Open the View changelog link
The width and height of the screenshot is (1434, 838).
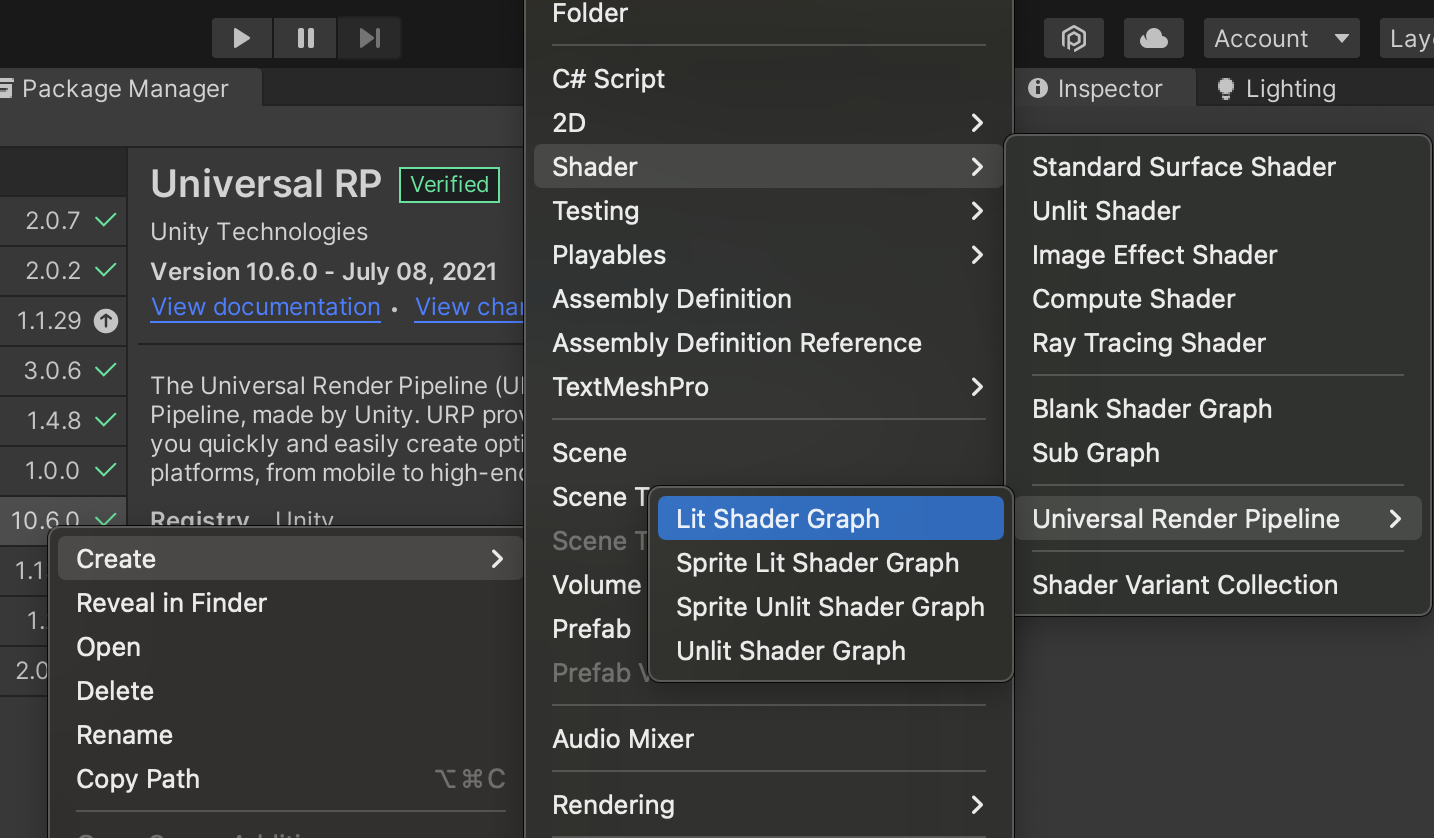[x=470, y=307]
